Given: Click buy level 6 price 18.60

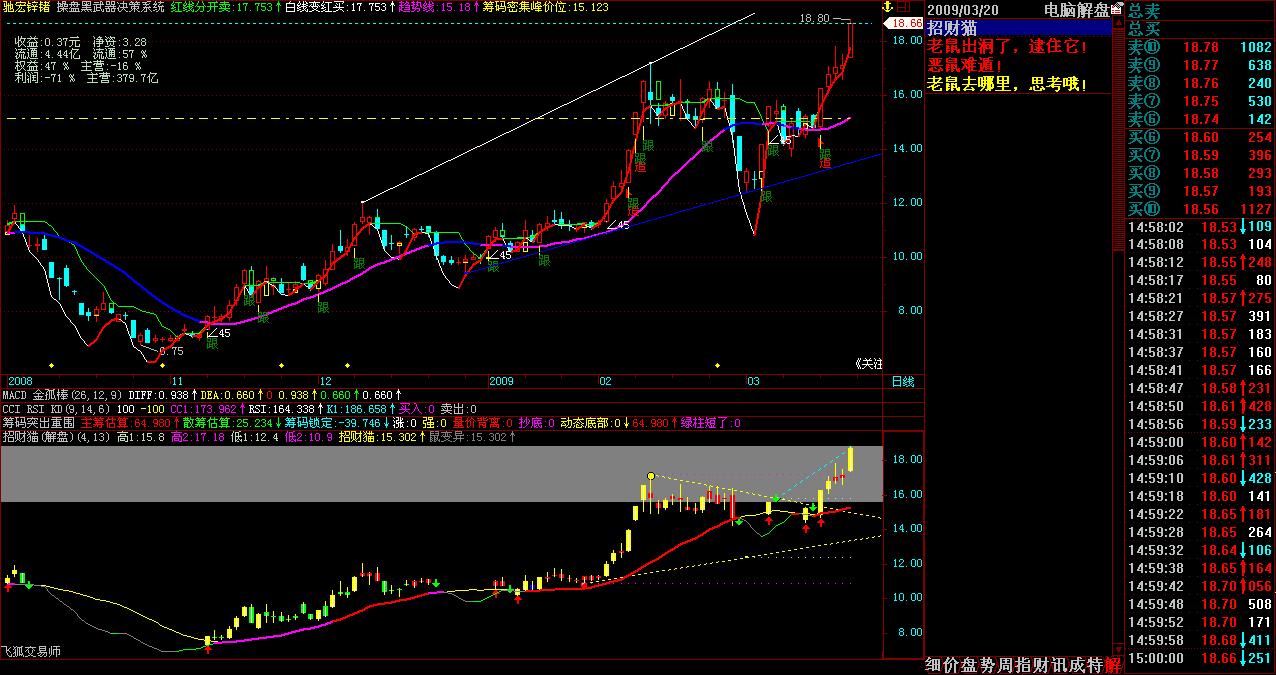Looking at the screenshot, I should point(1201,137).
